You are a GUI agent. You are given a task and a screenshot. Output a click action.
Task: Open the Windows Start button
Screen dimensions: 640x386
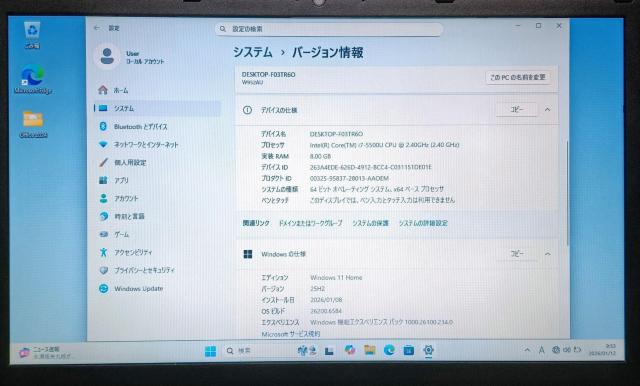click(211, 351)
